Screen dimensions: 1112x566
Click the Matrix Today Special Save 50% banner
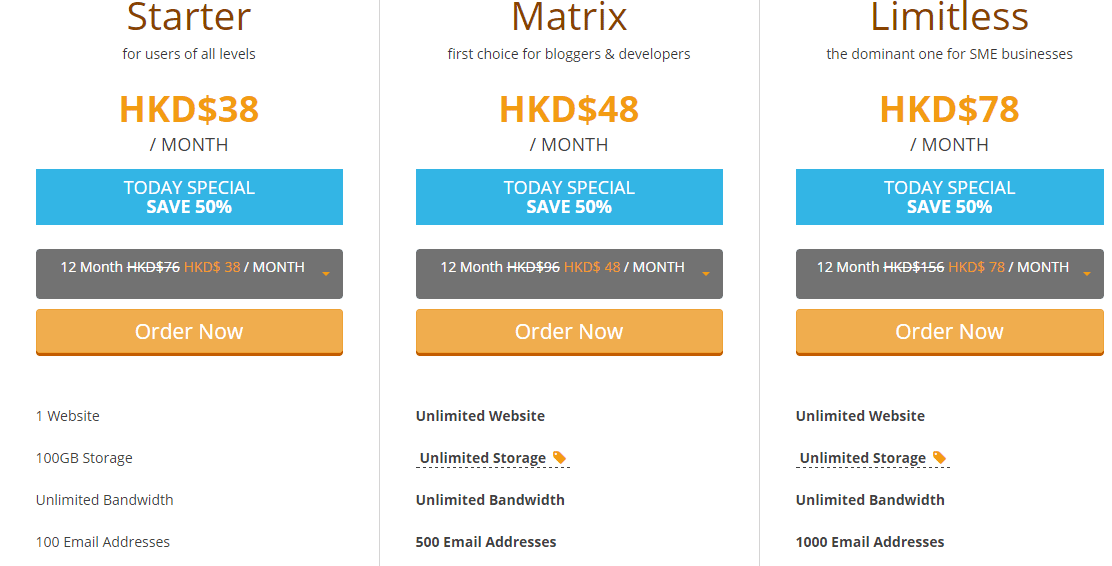[569, 197]
